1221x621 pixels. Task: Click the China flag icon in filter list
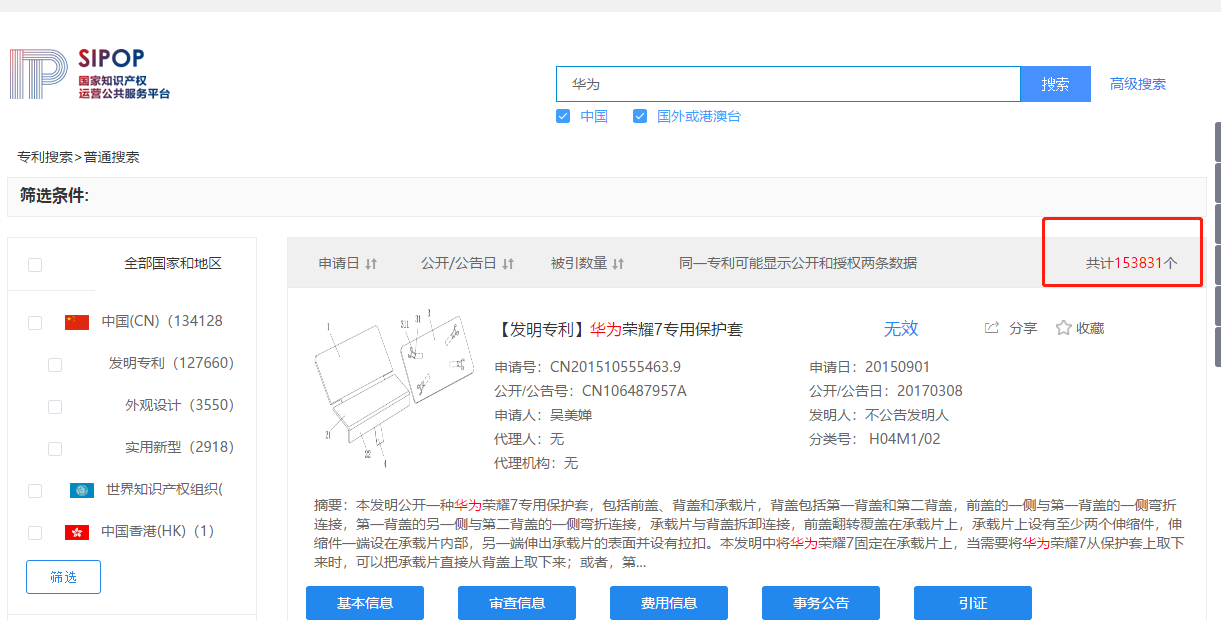[x=77, y=322]
